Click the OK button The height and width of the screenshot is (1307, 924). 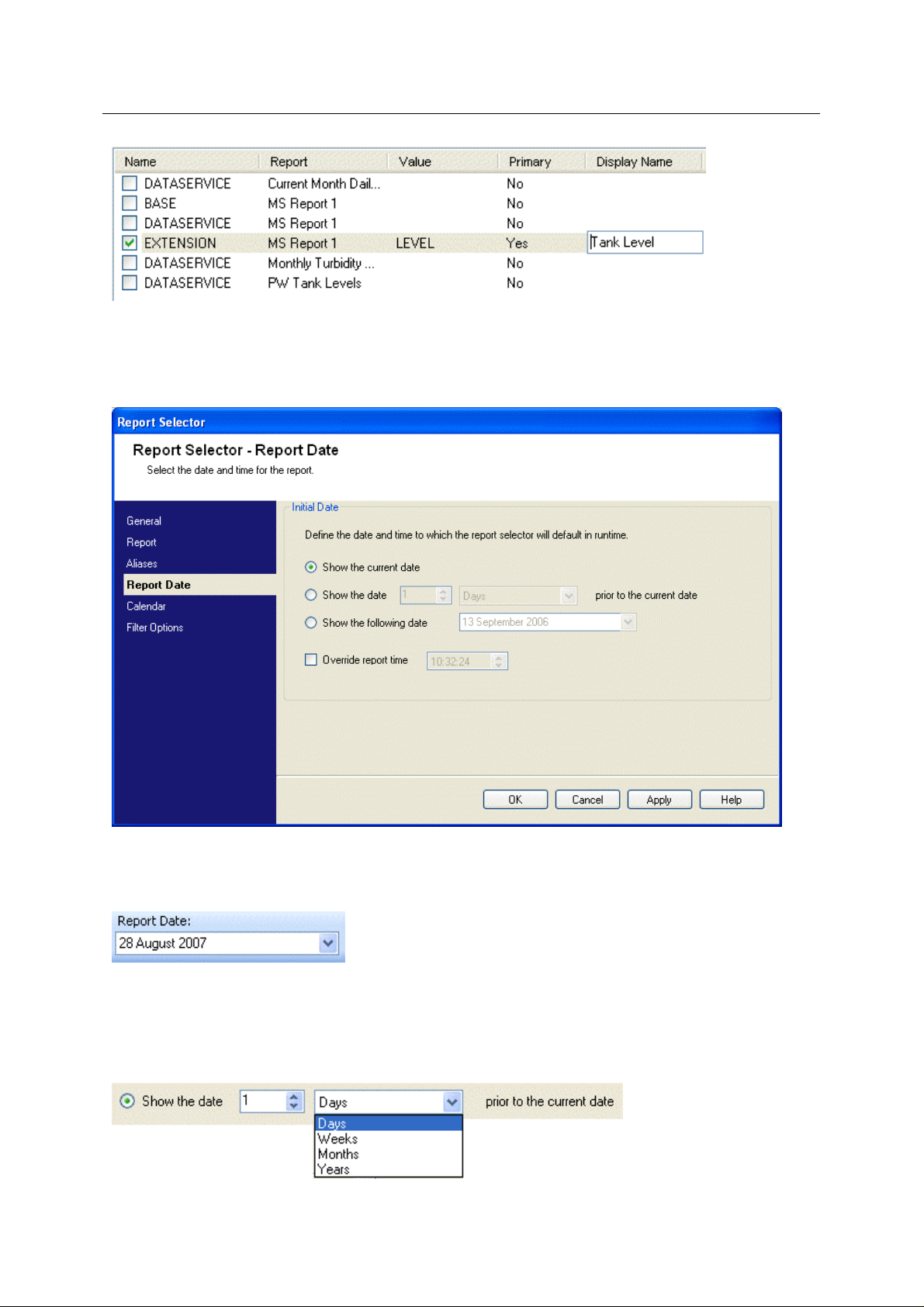point(515,800)
